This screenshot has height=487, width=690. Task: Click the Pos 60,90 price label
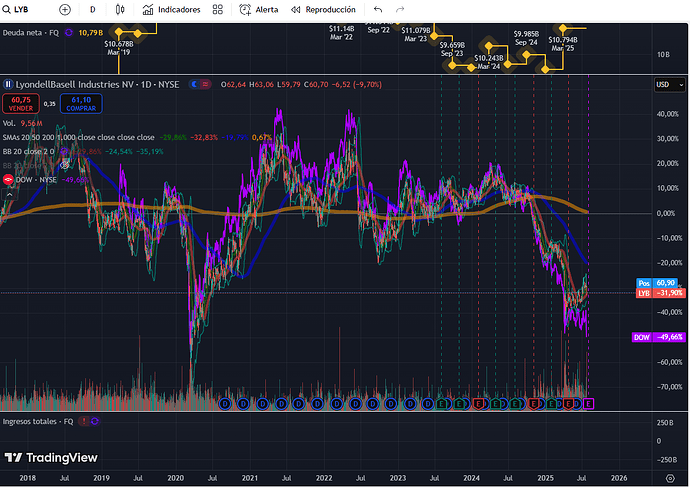click(x=656, y=283)
